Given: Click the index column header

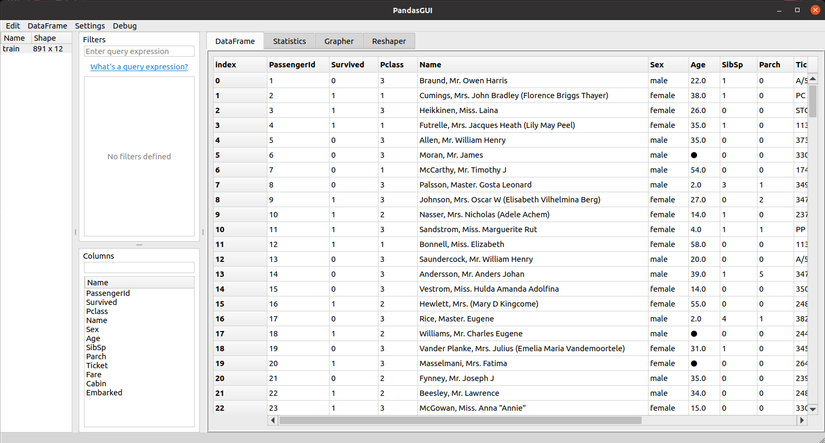Looking at the screenshot, I should click(240, 65).
